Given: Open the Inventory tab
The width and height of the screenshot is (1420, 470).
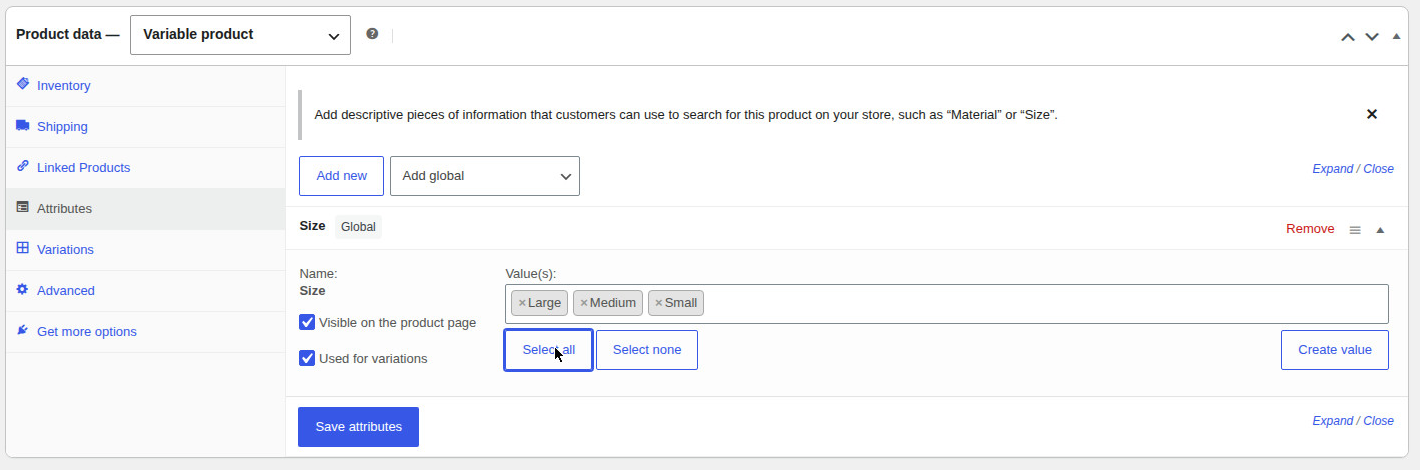Looking at the screenshot, I should point(146,86).
